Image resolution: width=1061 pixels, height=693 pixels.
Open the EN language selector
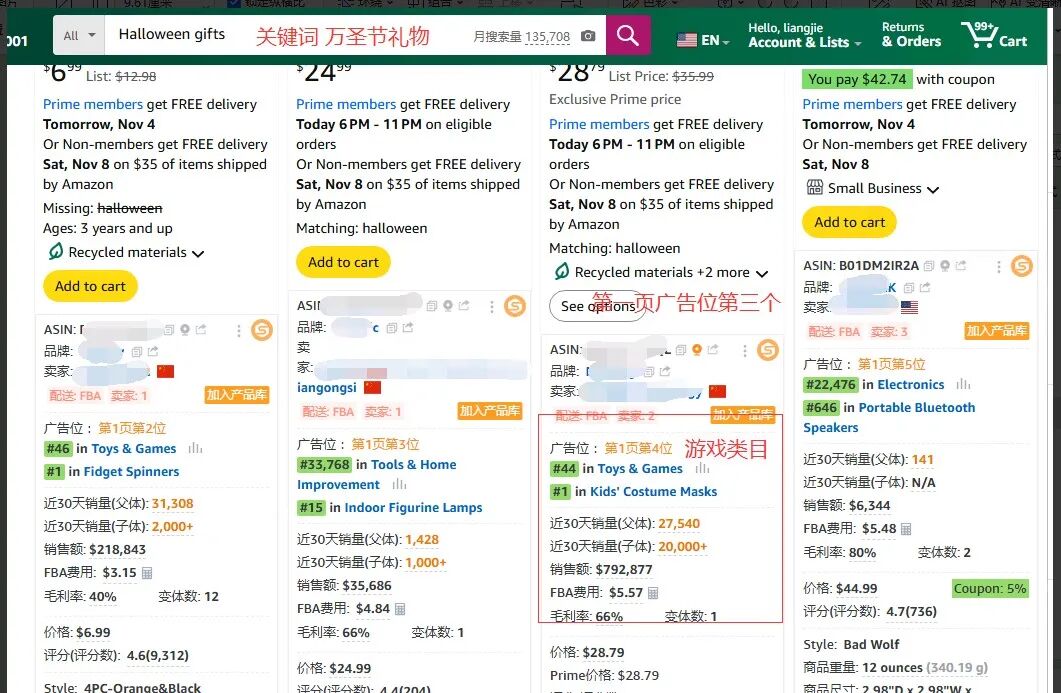[x=703, y=40]
